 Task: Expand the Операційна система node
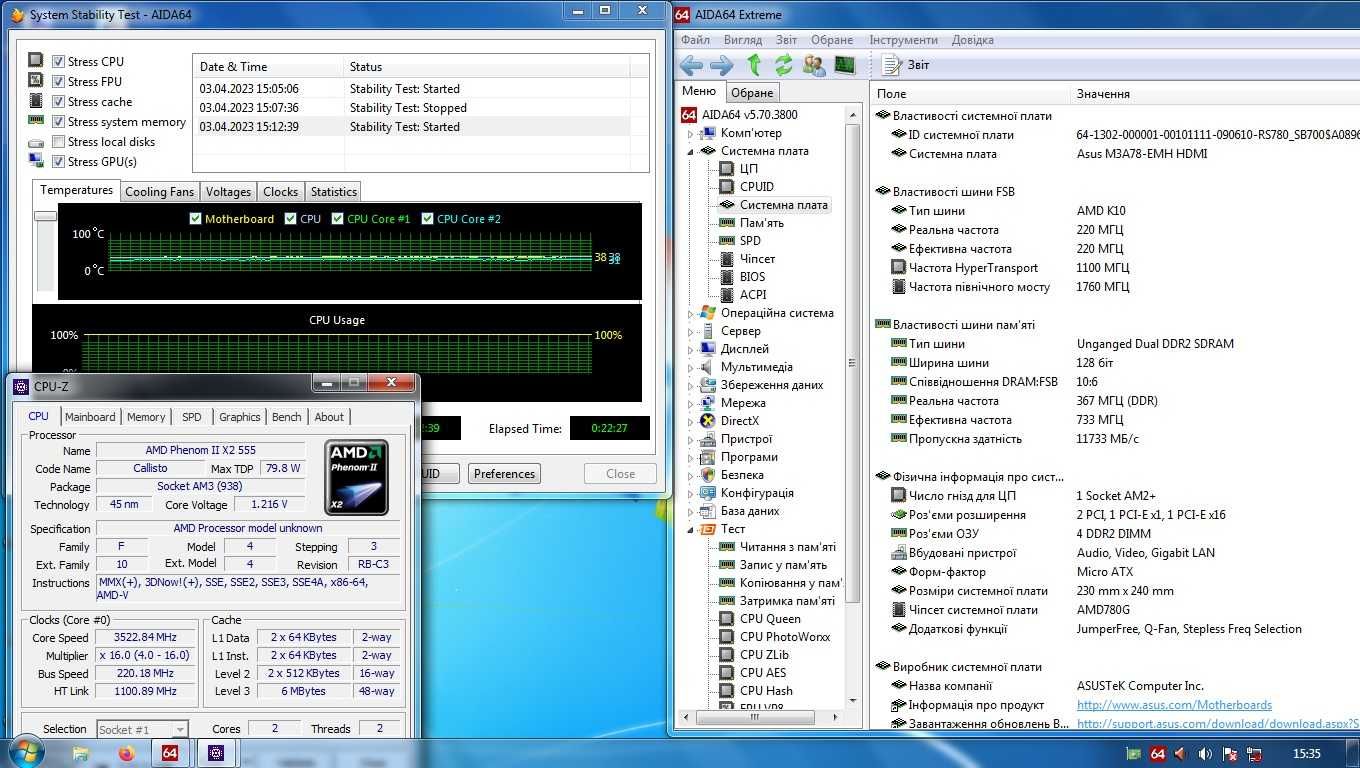click(690, 313)
